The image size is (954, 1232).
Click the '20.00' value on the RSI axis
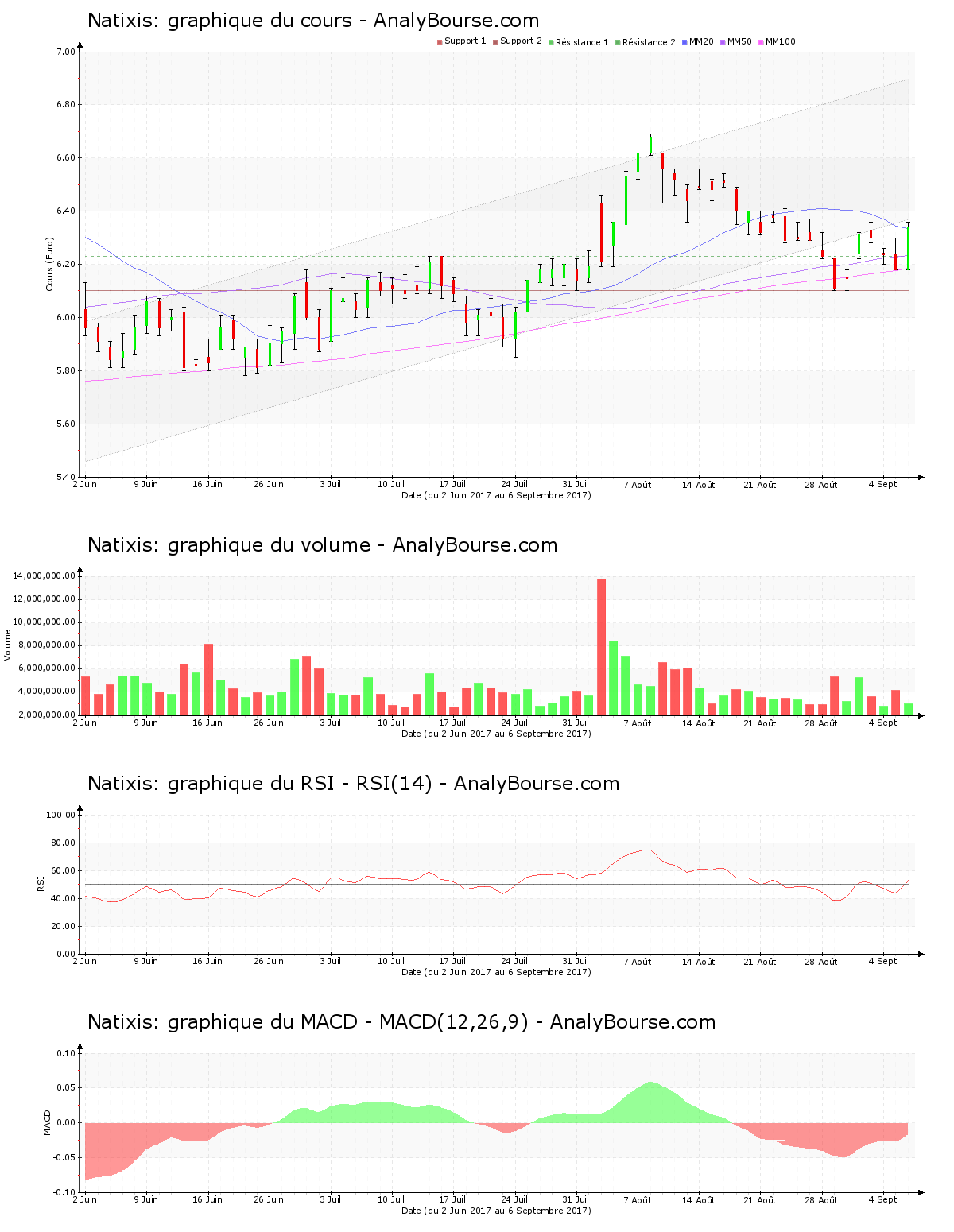(x=64, y=926)
